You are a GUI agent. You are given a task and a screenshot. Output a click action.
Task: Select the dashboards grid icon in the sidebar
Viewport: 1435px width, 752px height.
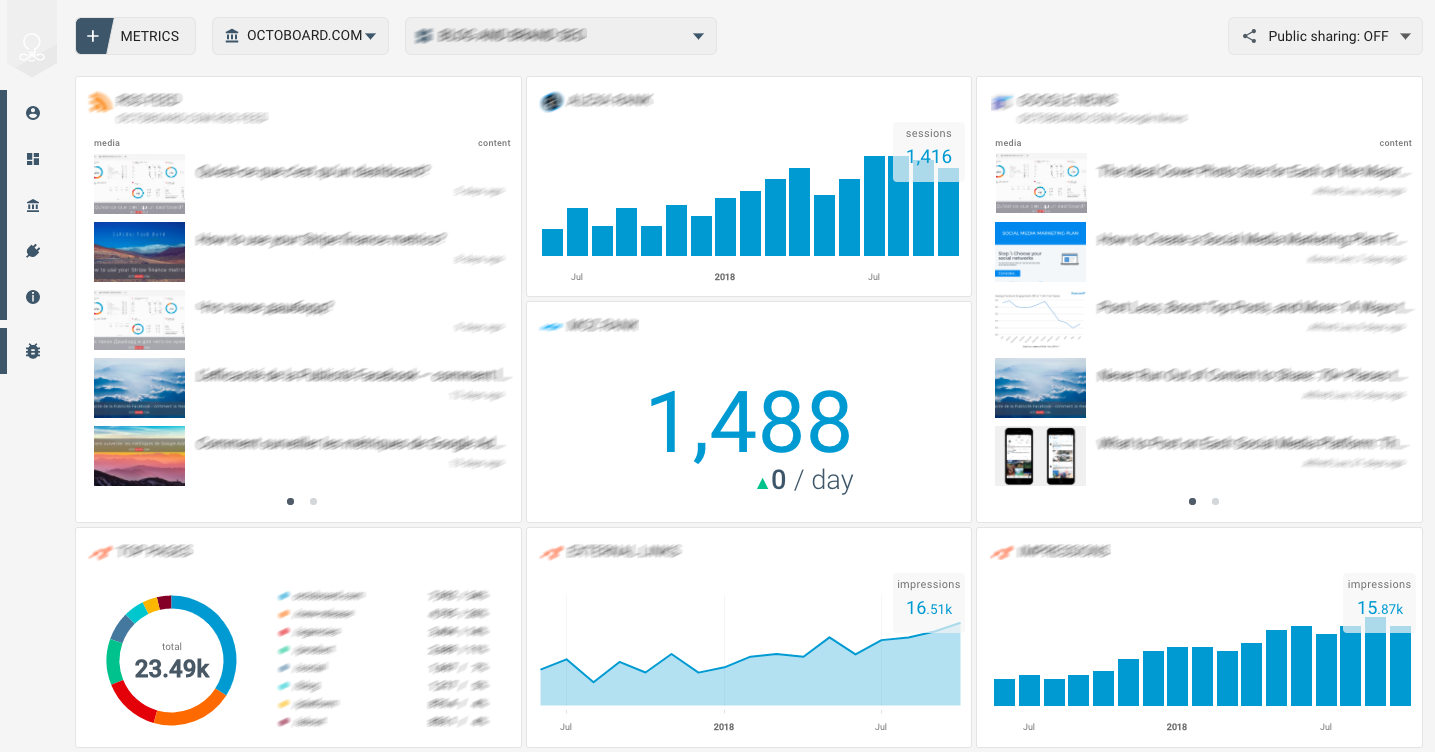point(32,159)
